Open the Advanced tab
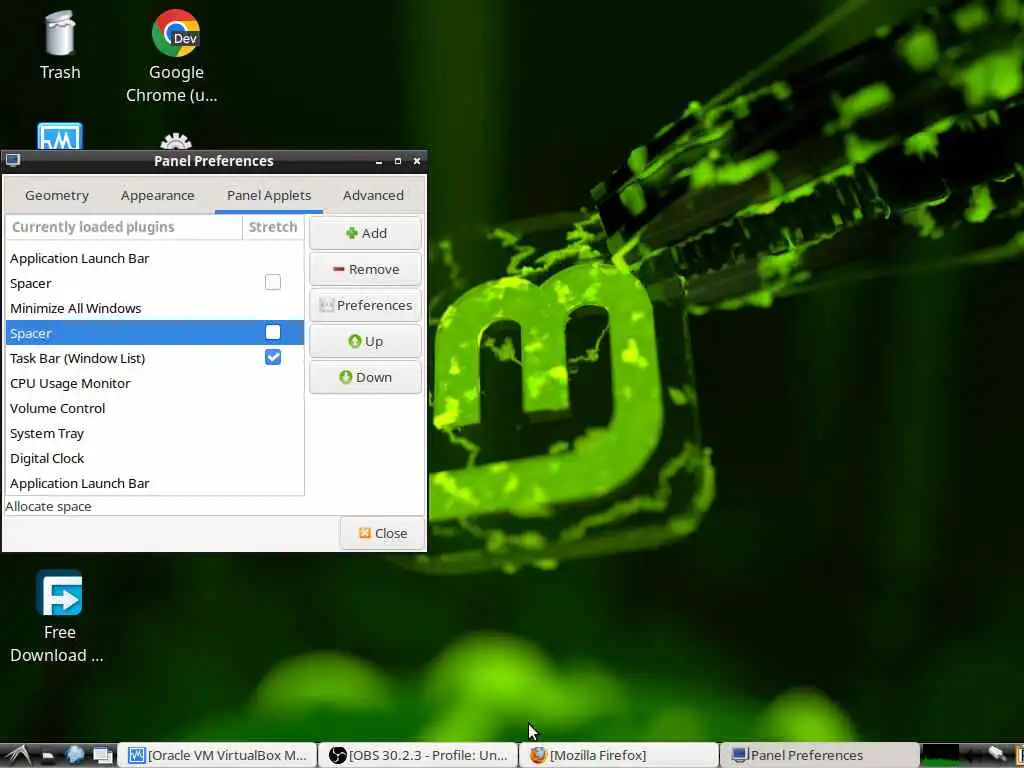This screenshot has height=768, width=1024. [373, 195]
